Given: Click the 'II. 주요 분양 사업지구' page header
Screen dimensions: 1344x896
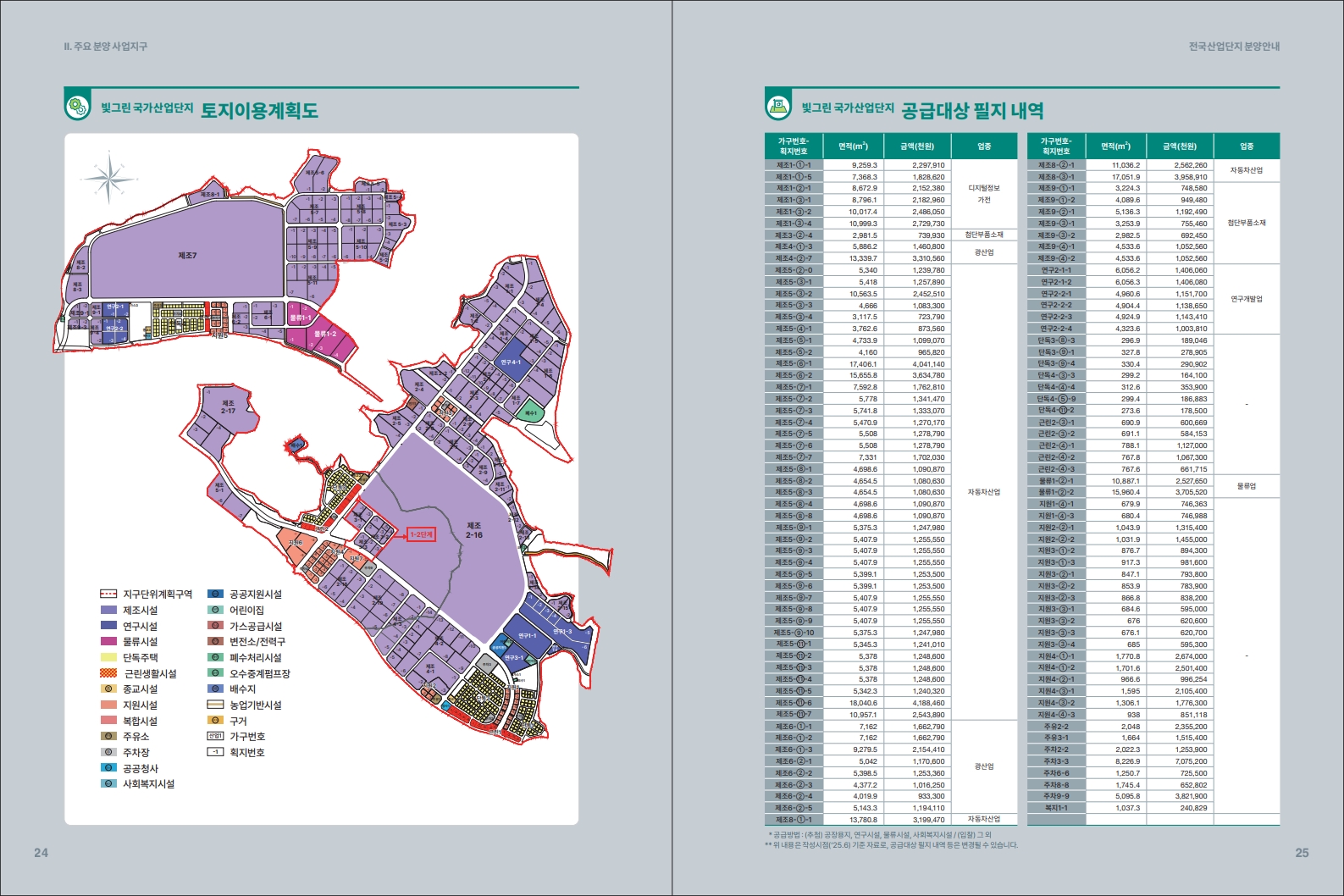Looking at the screenshot, I should 105,47.
